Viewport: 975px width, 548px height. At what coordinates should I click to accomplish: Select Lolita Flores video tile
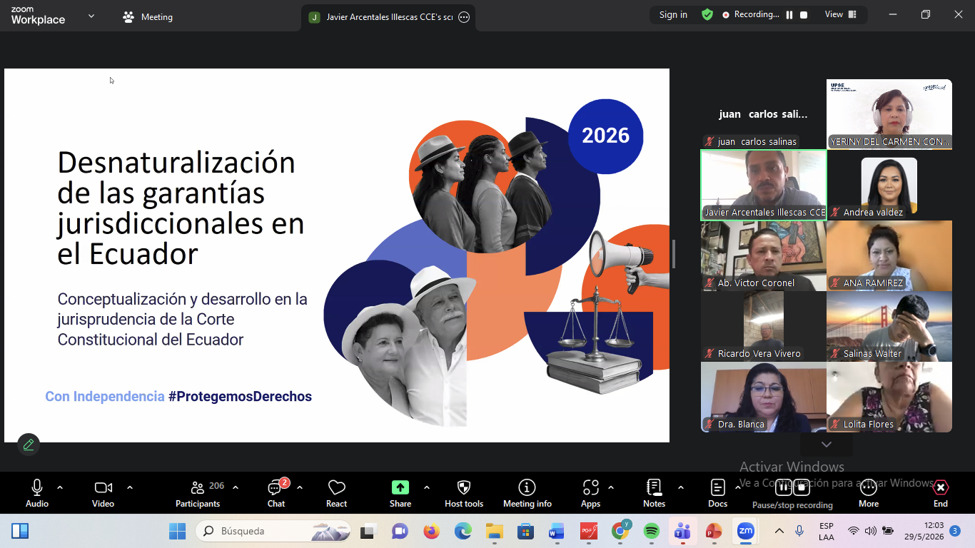pyautogui.click(x=889, y=397)
